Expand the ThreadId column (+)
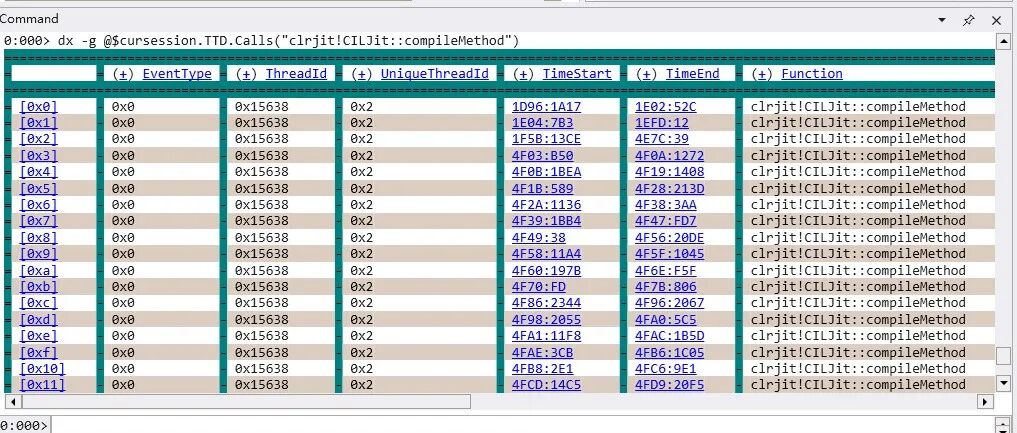This screenshot has height=433, width=1017. point(246,74)
